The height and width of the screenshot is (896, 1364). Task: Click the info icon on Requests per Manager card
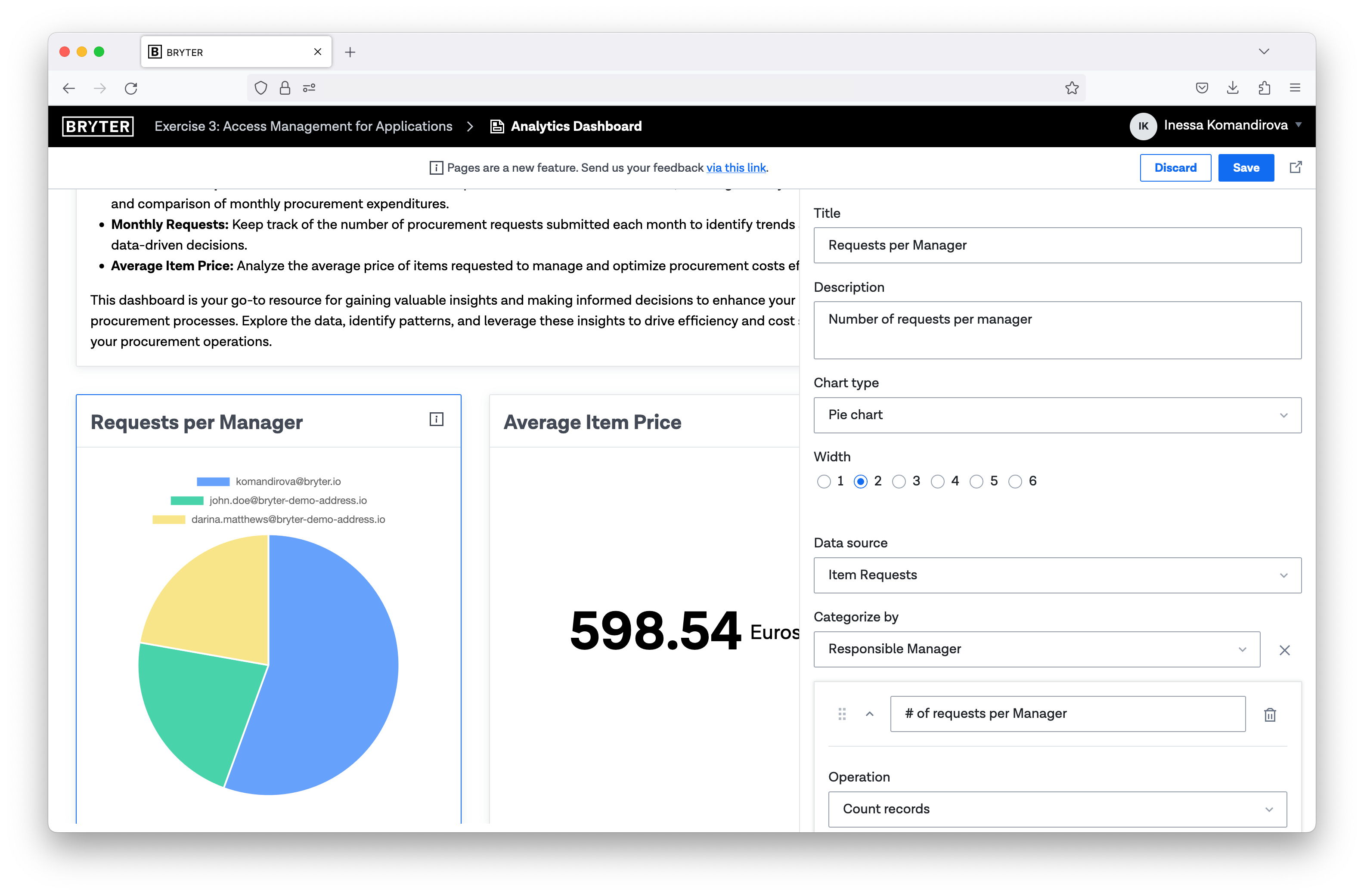tap(436, 419)
